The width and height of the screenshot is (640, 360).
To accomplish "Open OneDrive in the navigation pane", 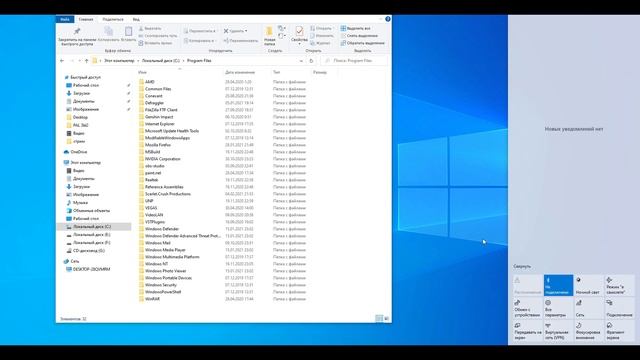I will point(78,152).
